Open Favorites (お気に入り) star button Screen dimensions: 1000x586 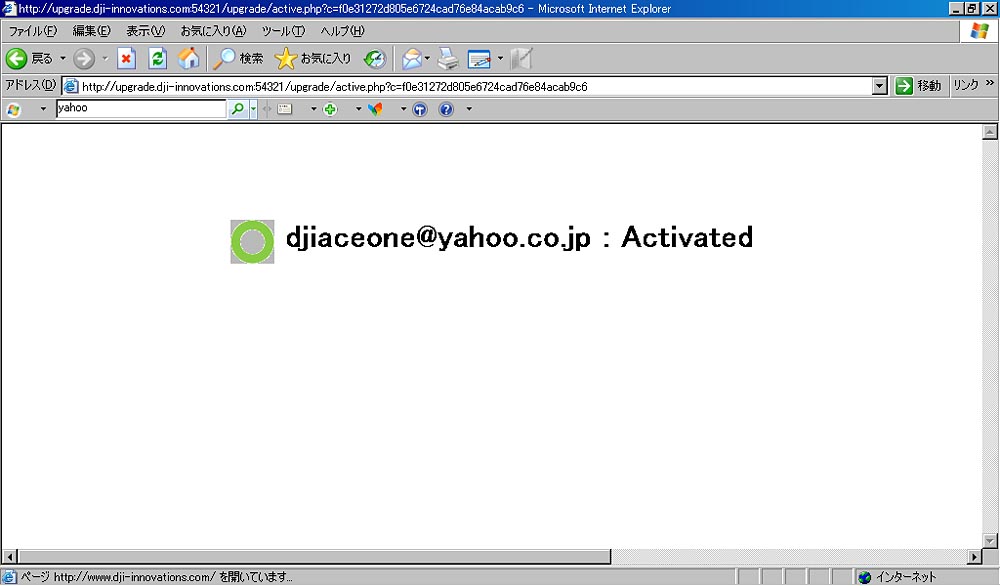[313, 59]
